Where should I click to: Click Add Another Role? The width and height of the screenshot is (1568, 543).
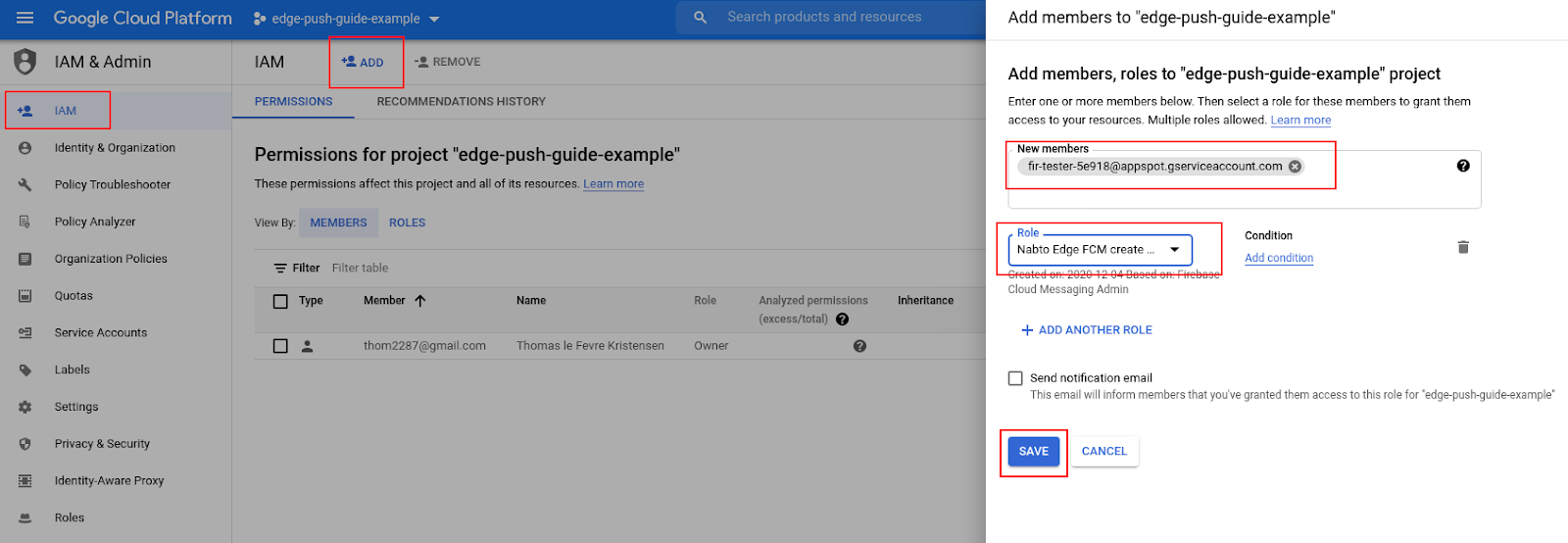tap(1086, 330)
